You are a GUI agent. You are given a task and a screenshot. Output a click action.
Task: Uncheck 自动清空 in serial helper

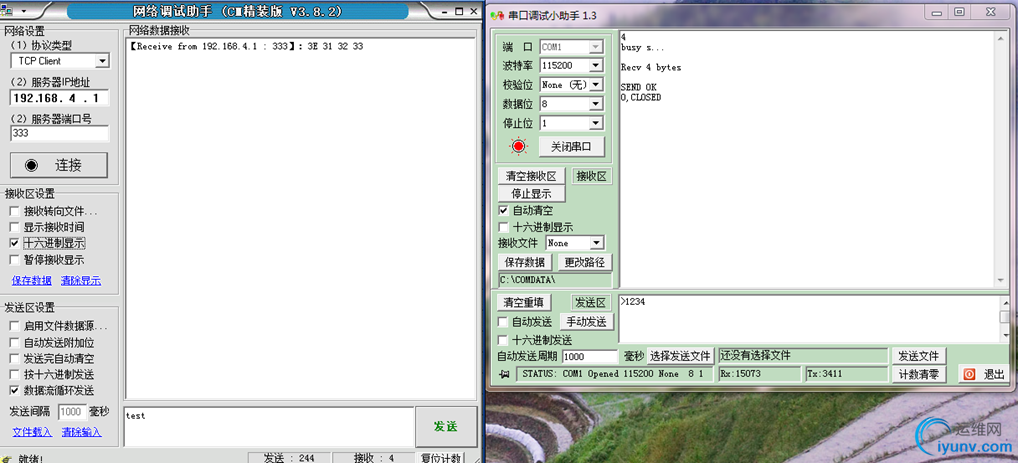[503, 210]
